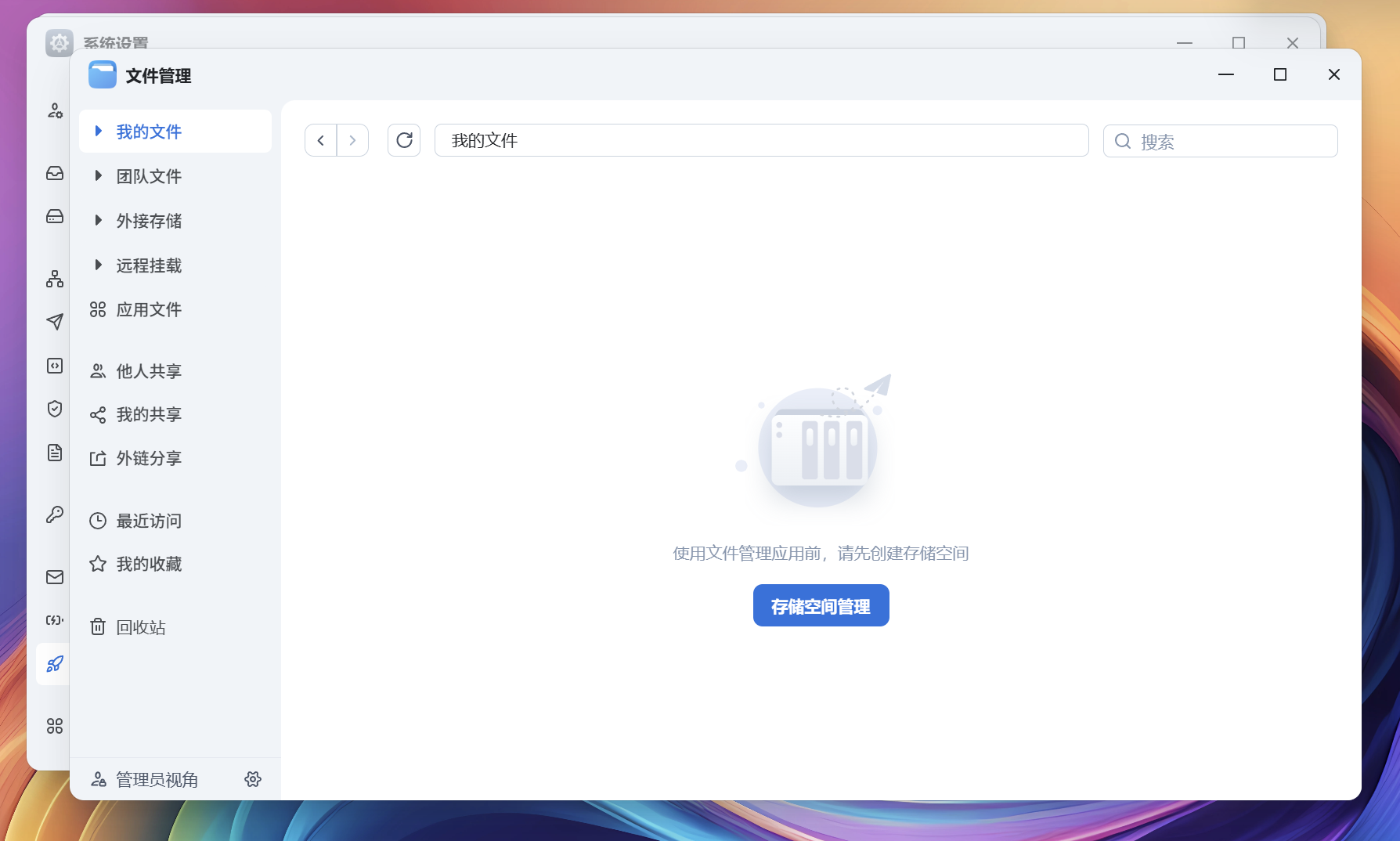
Task: Open the settings gear beside 管理员视角
Action: pyautogui.click(x=253, y=779)
